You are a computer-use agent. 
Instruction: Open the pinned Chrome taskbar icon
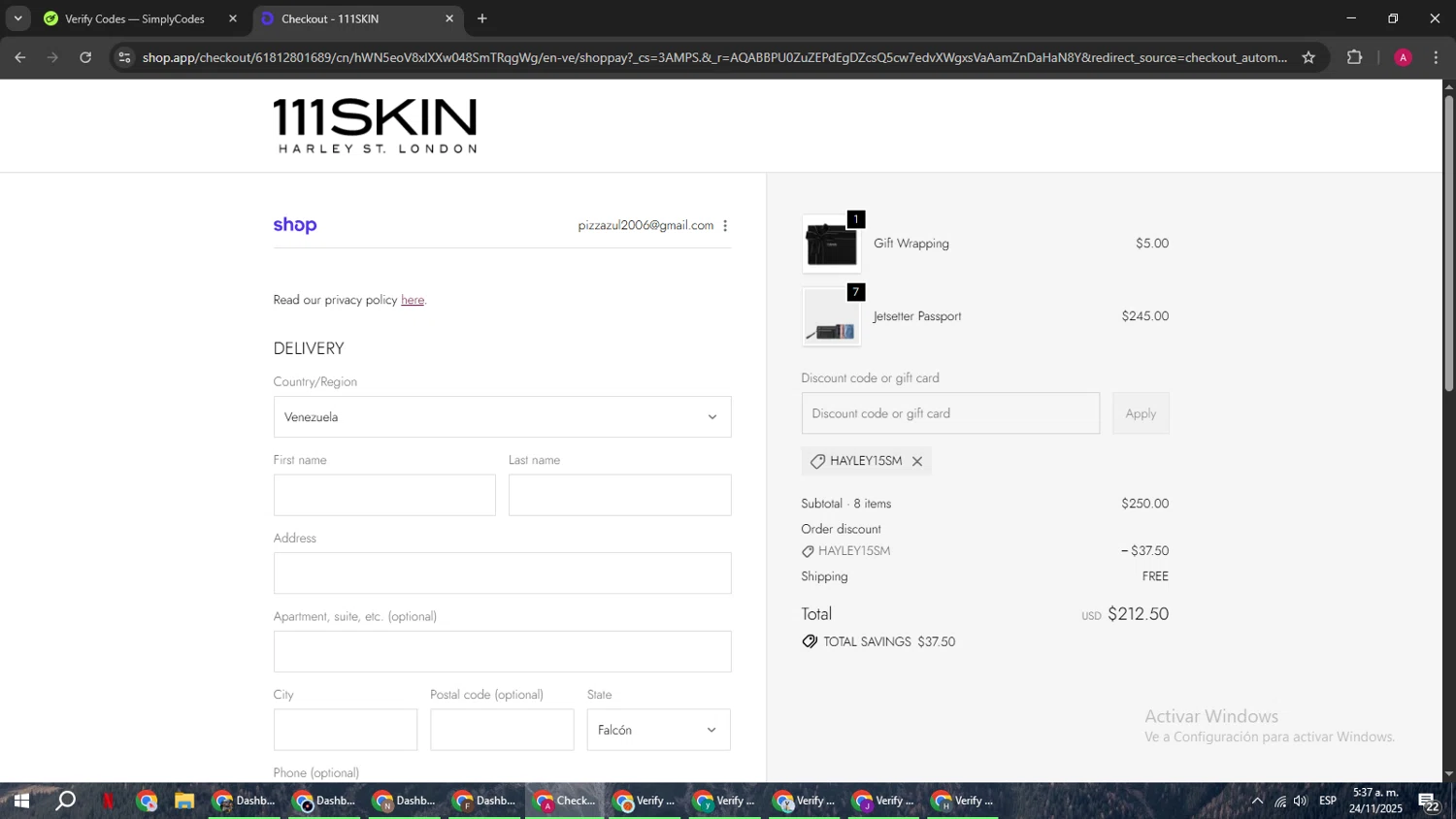[x=147, y=802]
